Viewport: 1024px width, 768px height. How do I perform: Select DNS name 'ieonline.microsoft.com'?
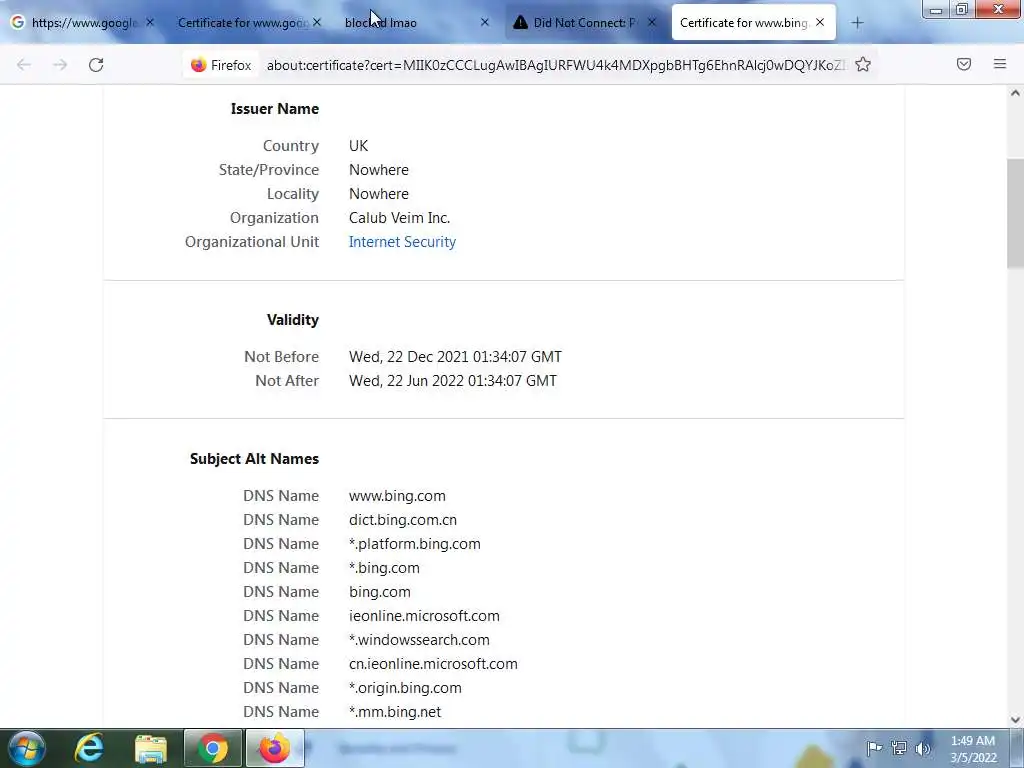click(424, 616)
